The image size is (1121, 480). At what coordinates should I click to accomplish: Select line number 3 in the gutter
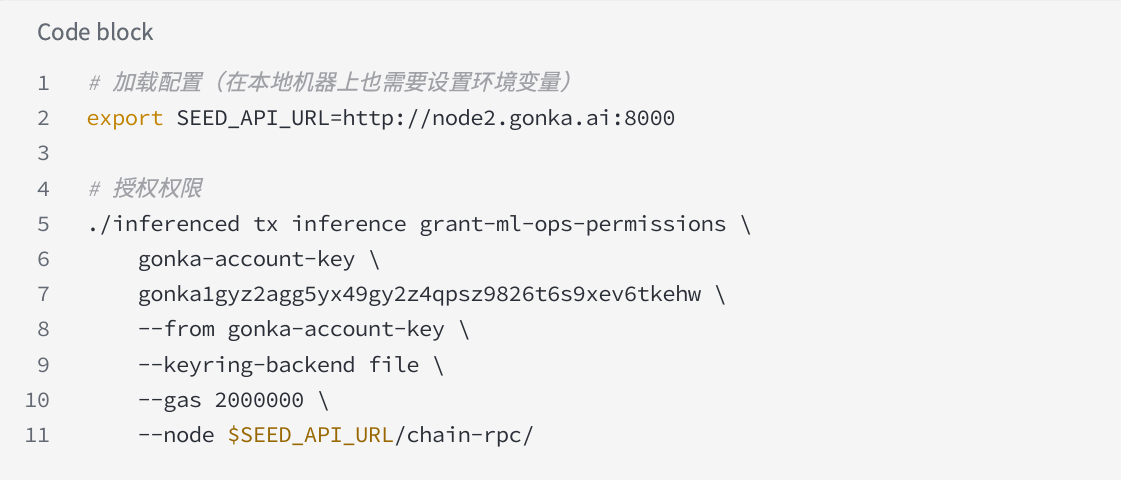44,153
